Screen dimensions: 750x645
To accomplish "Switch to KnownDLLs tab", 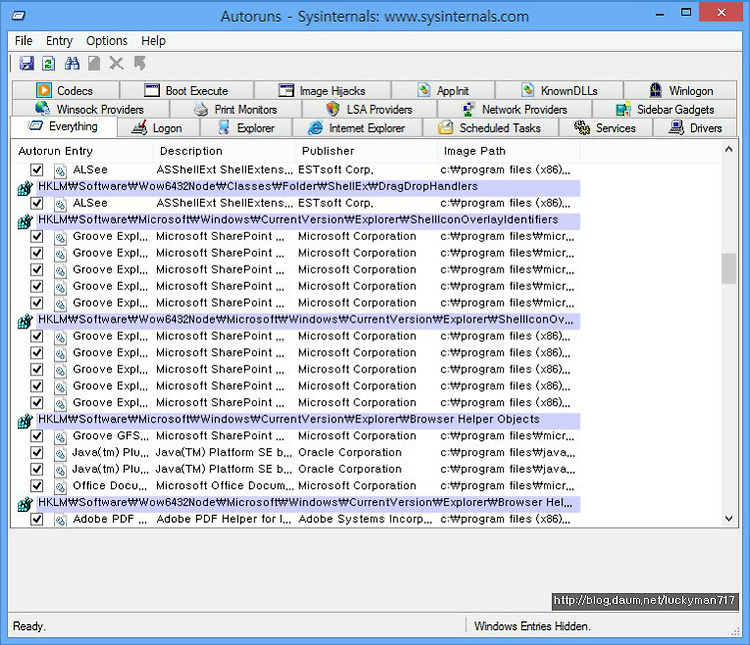I will pyautogui.click(x=560, y=90).
